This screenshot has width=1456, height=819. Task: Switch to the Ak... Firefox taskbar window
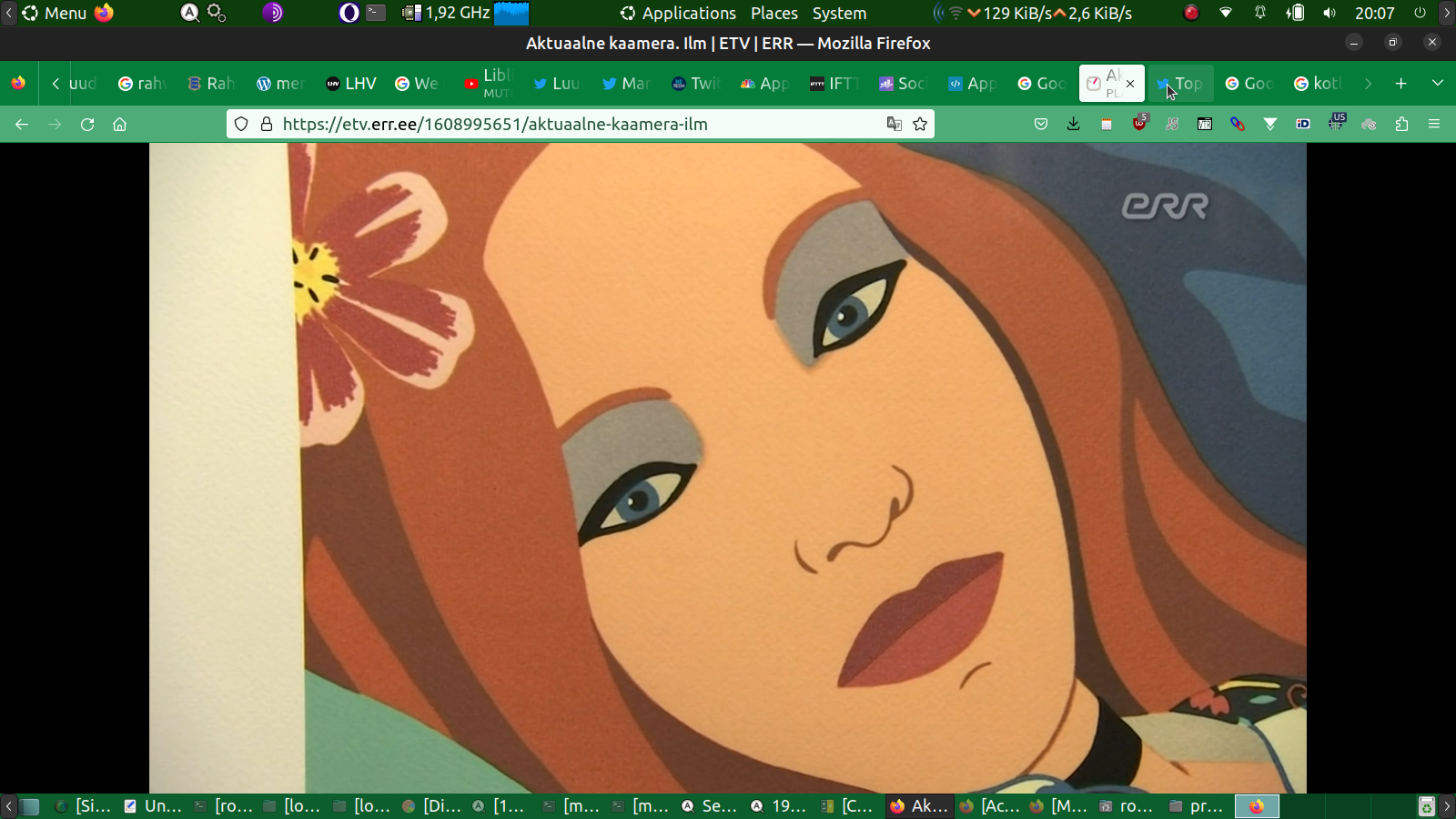click(x=920, y=806)
